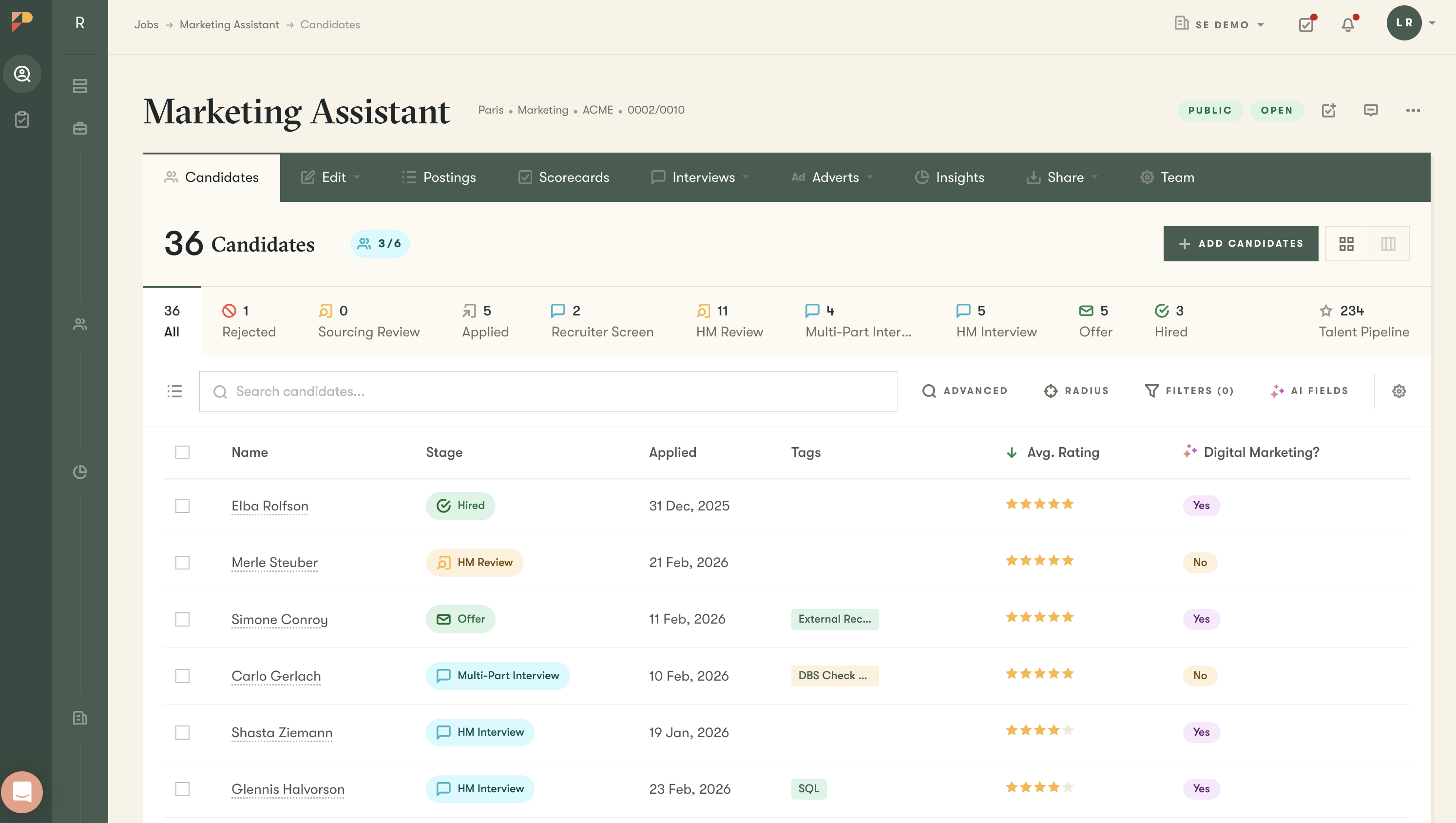Open the chat support widget bubble
The image size is (1456, 823).
pyautogui.click(x=22, y=792)
